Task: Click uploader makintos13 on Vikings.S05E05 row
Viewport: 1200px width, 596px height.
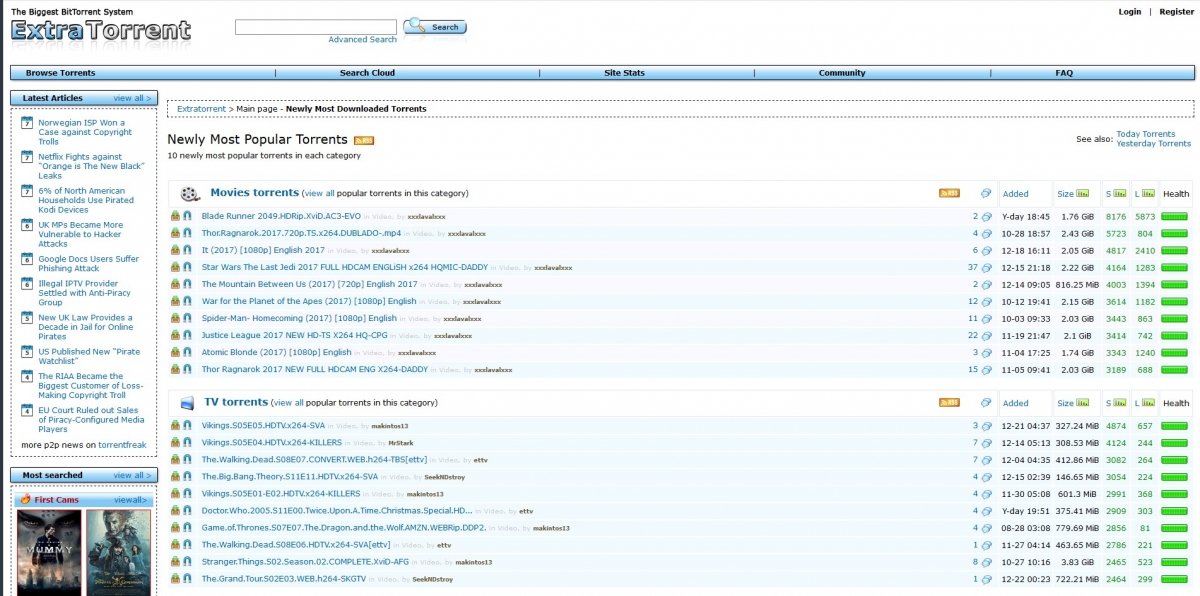Action: [390, 426]
